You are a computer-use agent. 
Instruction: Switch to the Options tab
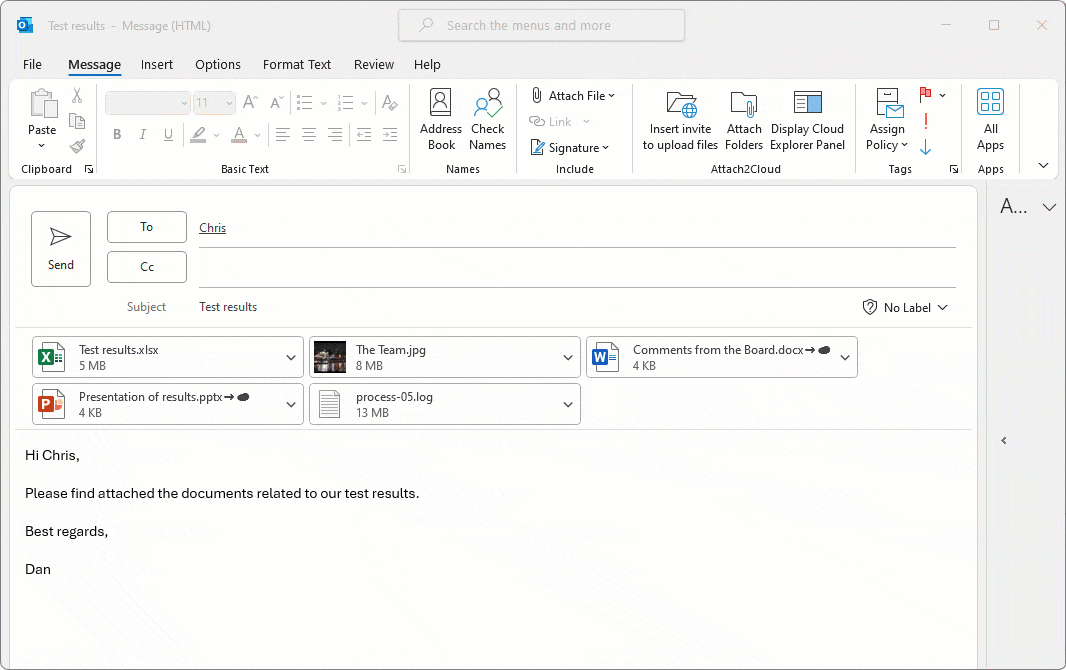(218, 65)
